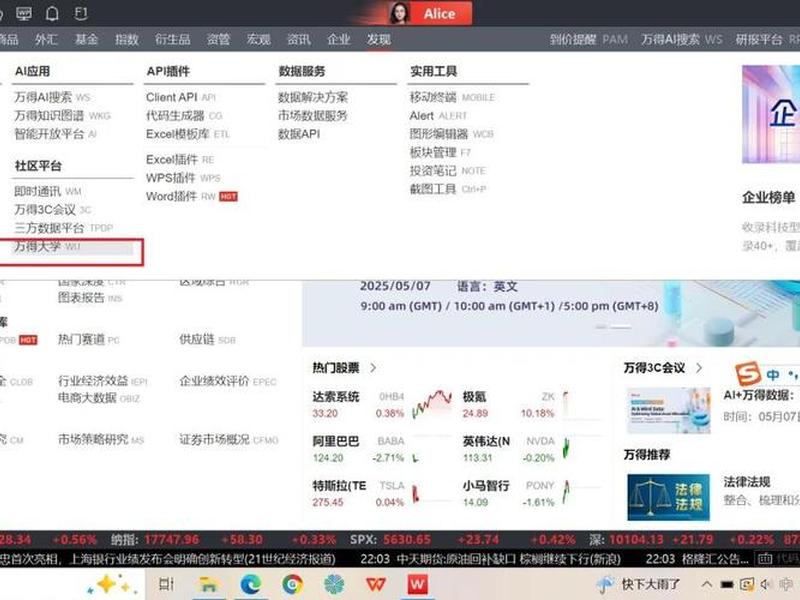Screen dimensions: 800x600
Task: Open Excel插件 RE
Action: pyautogui.click(x=180, y=160)
